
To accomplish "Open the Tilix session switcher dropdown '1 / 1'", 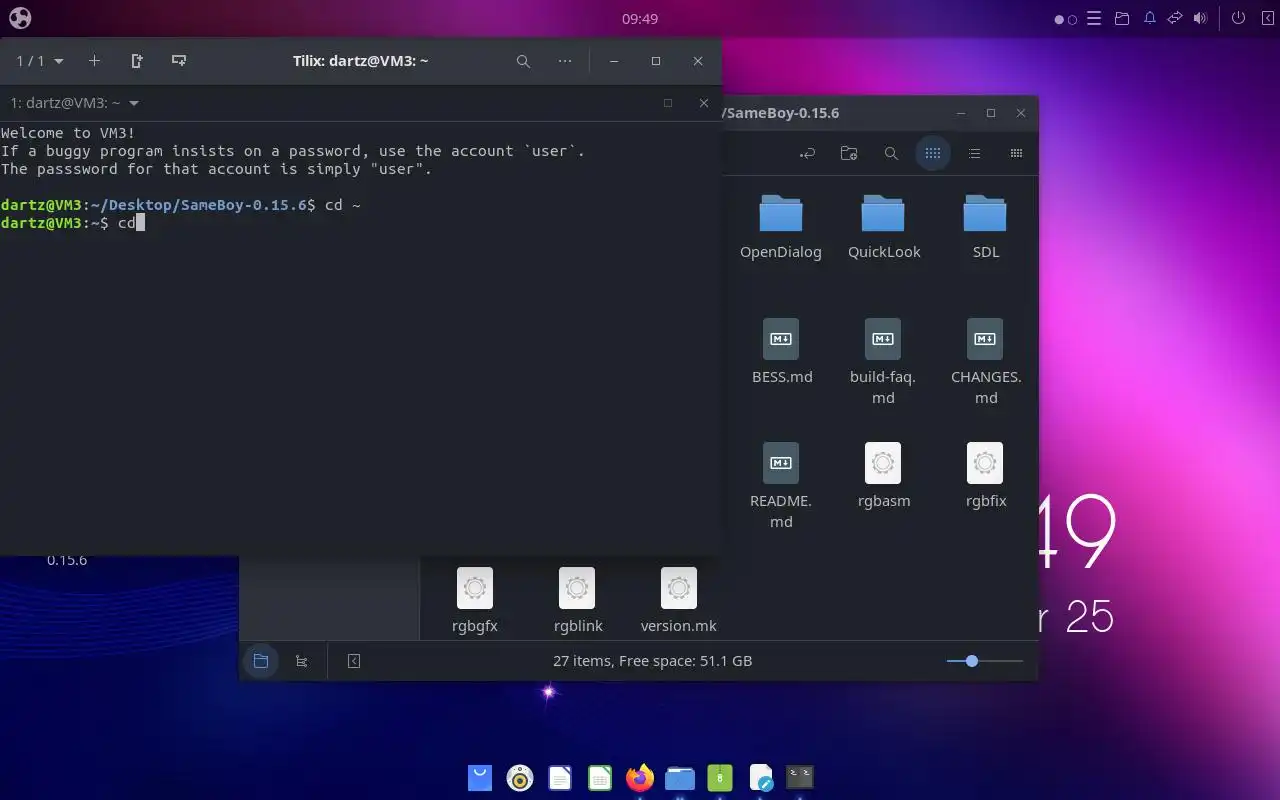I will [x=40, y=61].
